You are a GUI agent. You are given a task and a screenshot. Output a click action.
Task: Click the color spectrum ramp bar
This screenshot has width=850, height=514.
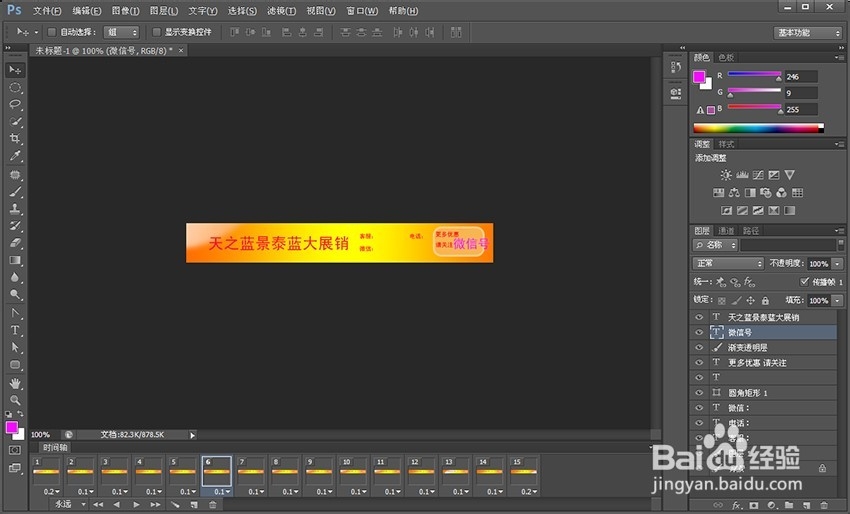758,128
